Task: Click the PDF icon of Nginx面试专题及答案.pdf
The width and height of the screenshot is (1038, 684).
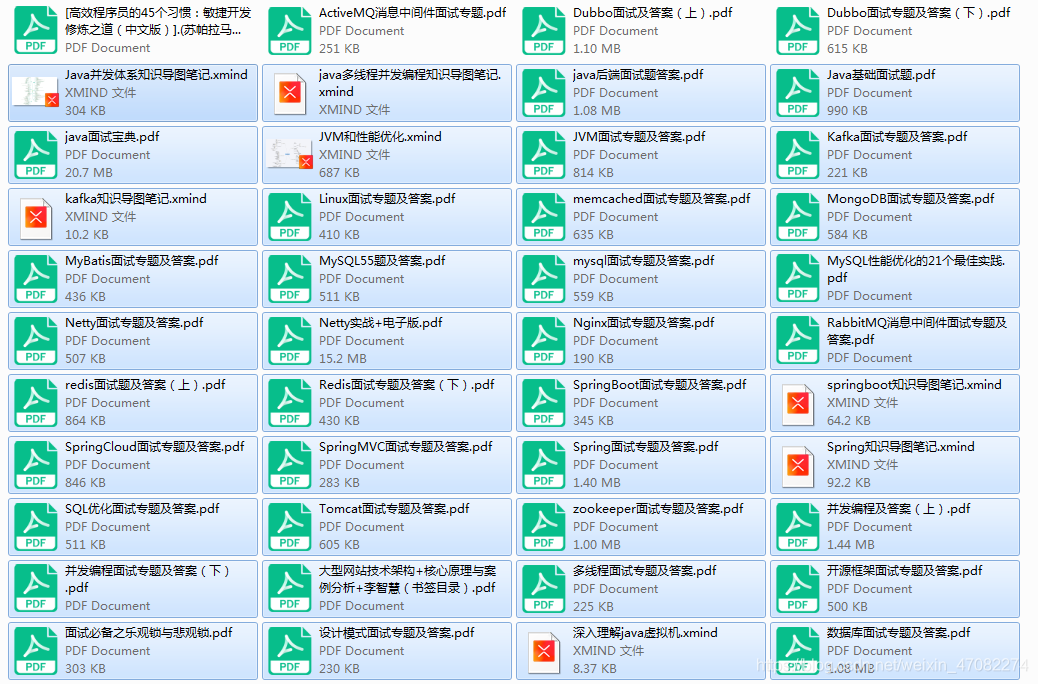Action: pyautogui.click(x=543, y=341)
